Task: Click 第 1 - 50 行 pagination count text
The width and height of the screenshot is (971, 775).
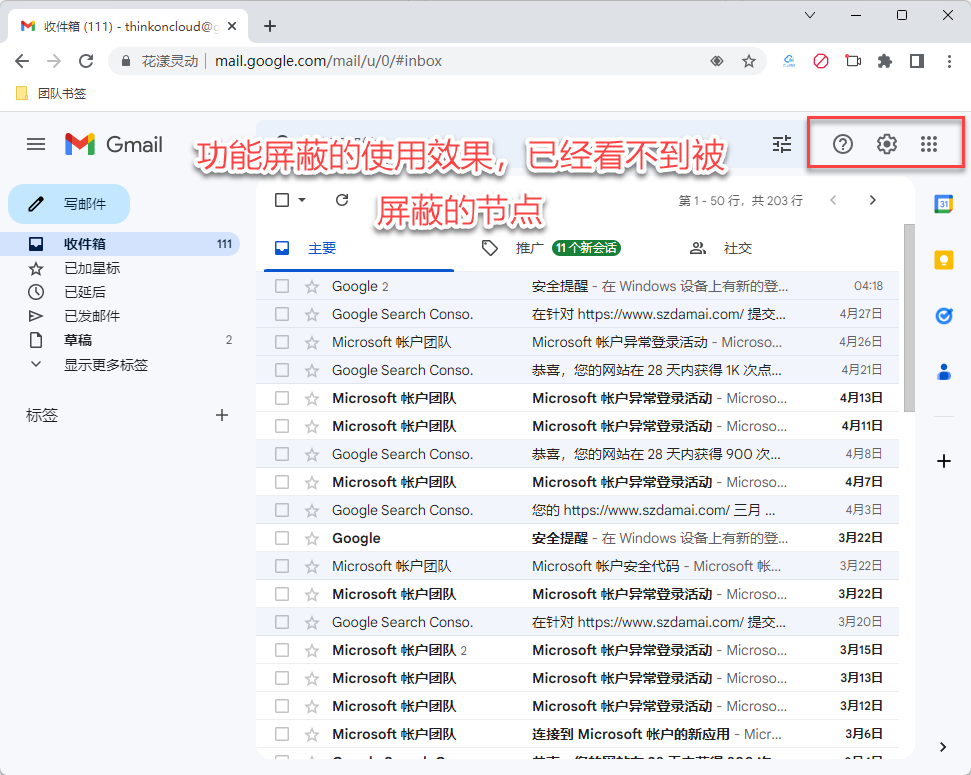Action: tap(741, 200)
